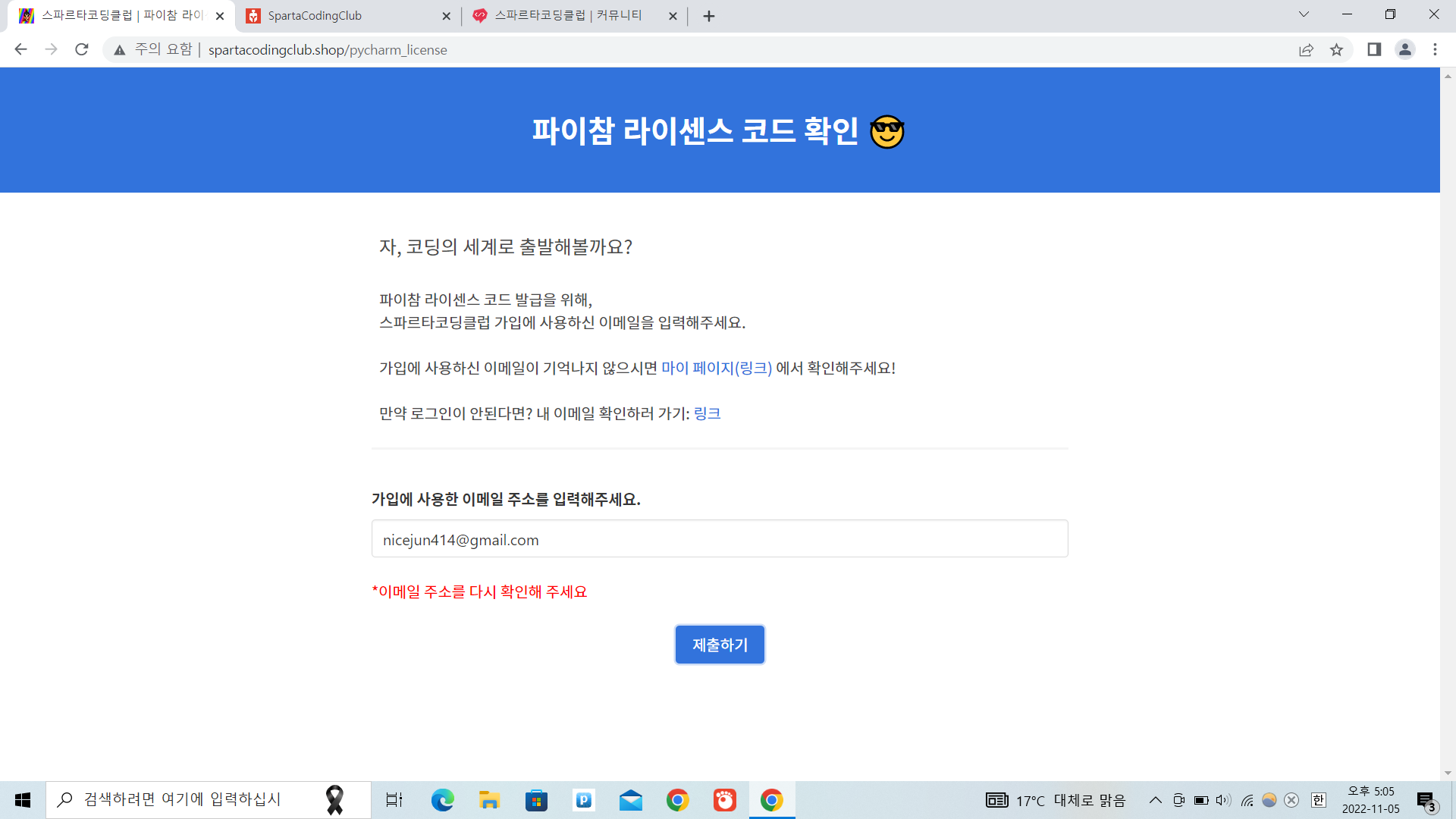The image size is (1456, 819).
Task: Switch to 스파르타코딩클럽 커뮤니티 tab
Action: pyautogui.click(x=574, y=16)
